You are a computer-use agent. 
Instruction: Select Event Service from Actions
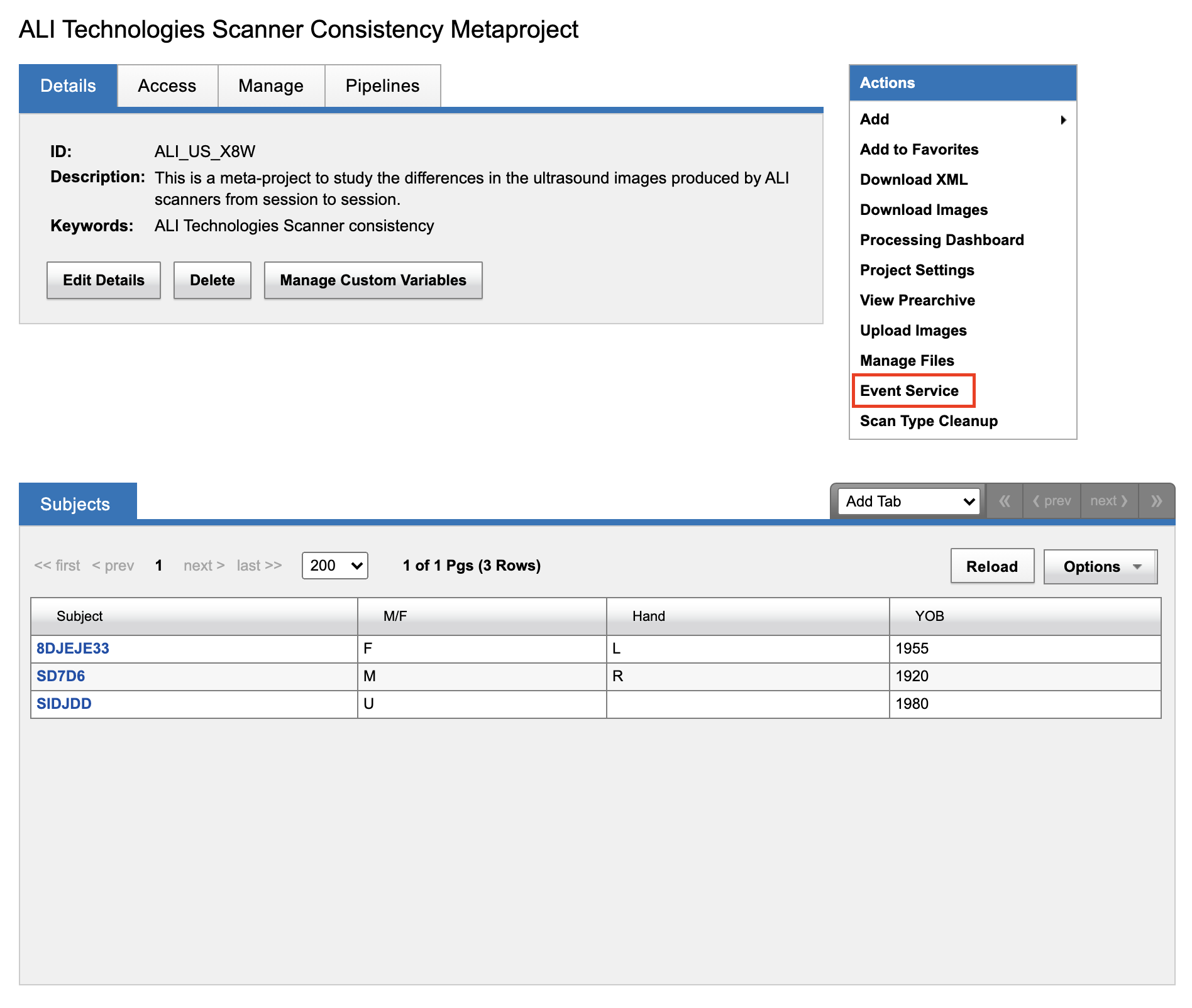coord(909,391)
